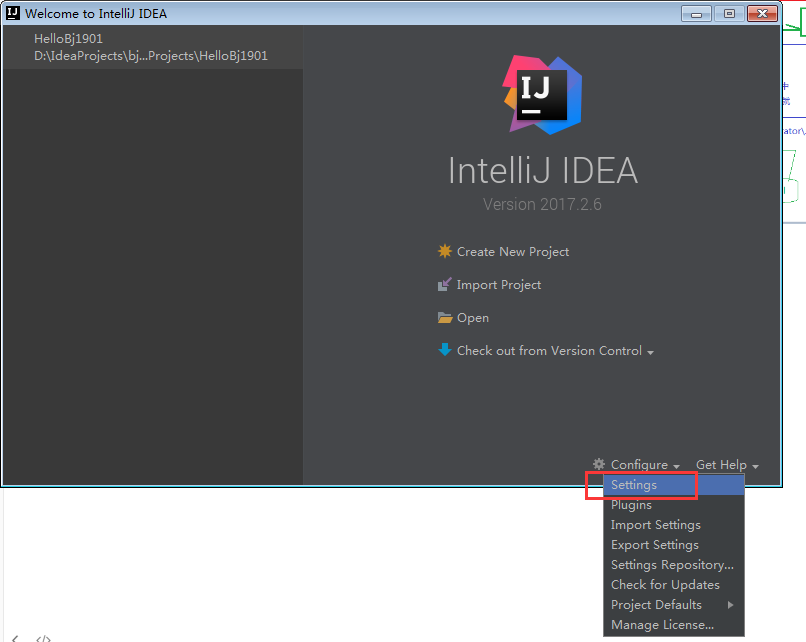Click the IJ icon in the title bar

[13, 13]
